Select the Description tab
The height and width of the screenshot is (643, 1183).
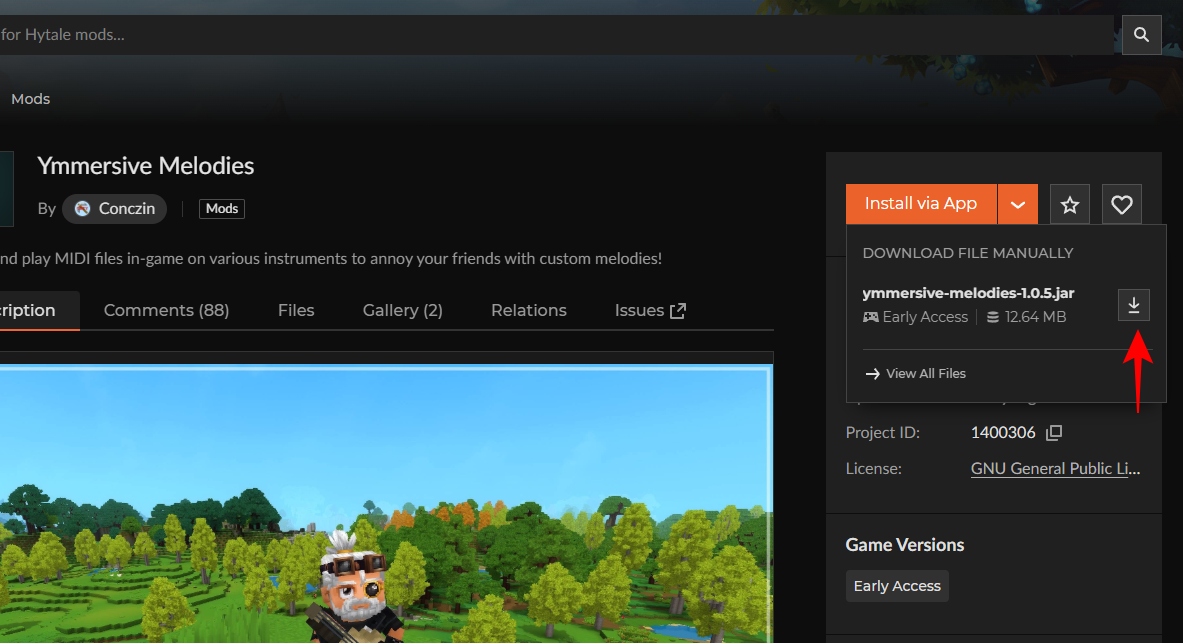click(38, 310)
